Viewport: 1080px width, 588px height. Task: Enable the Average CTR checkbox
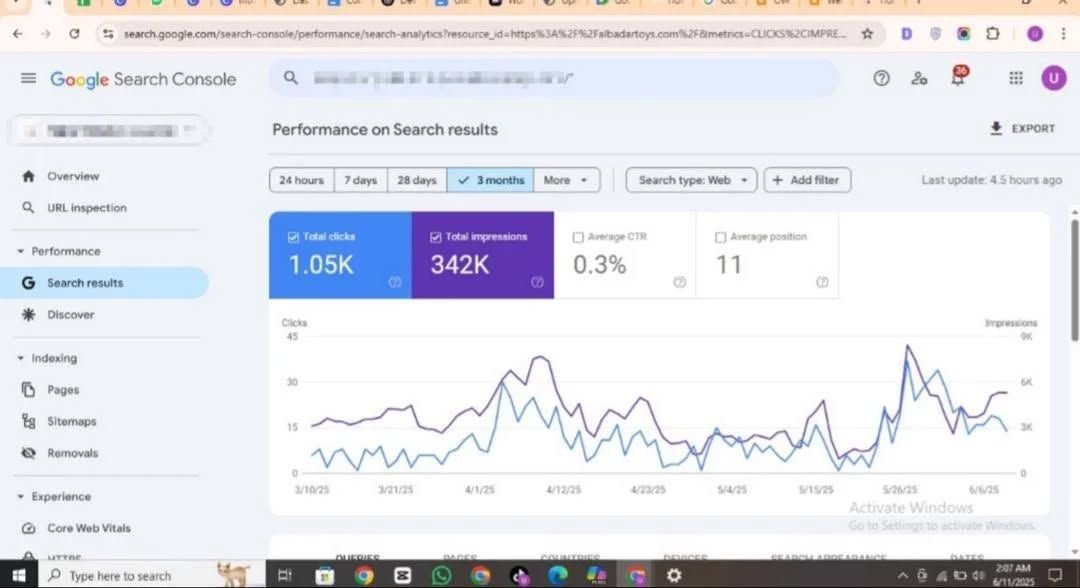click(578, 237)
